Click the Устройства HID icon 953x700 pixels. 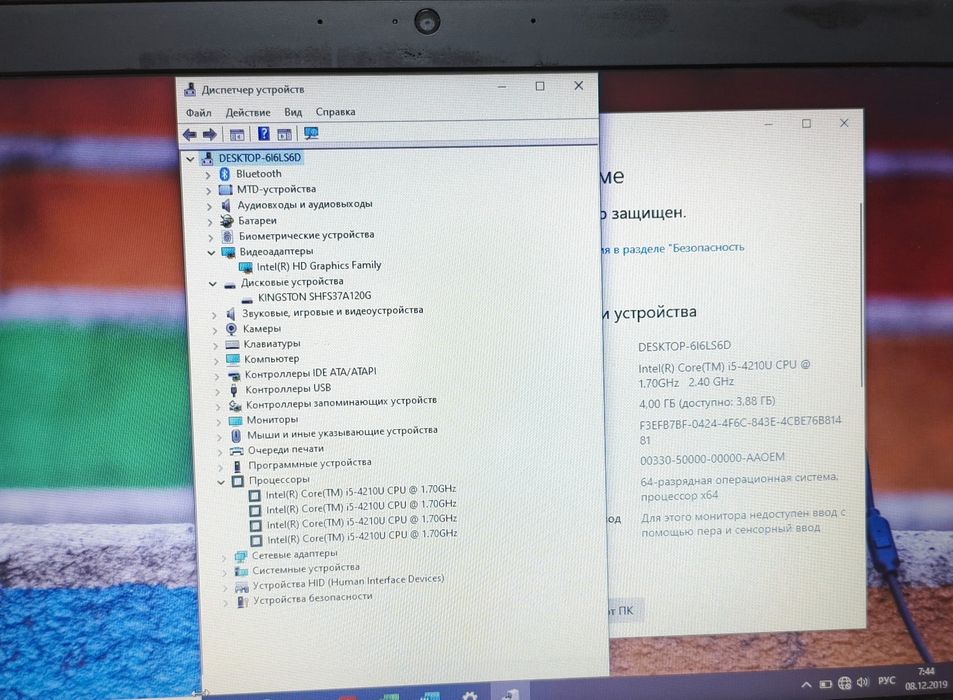(242, 586)
